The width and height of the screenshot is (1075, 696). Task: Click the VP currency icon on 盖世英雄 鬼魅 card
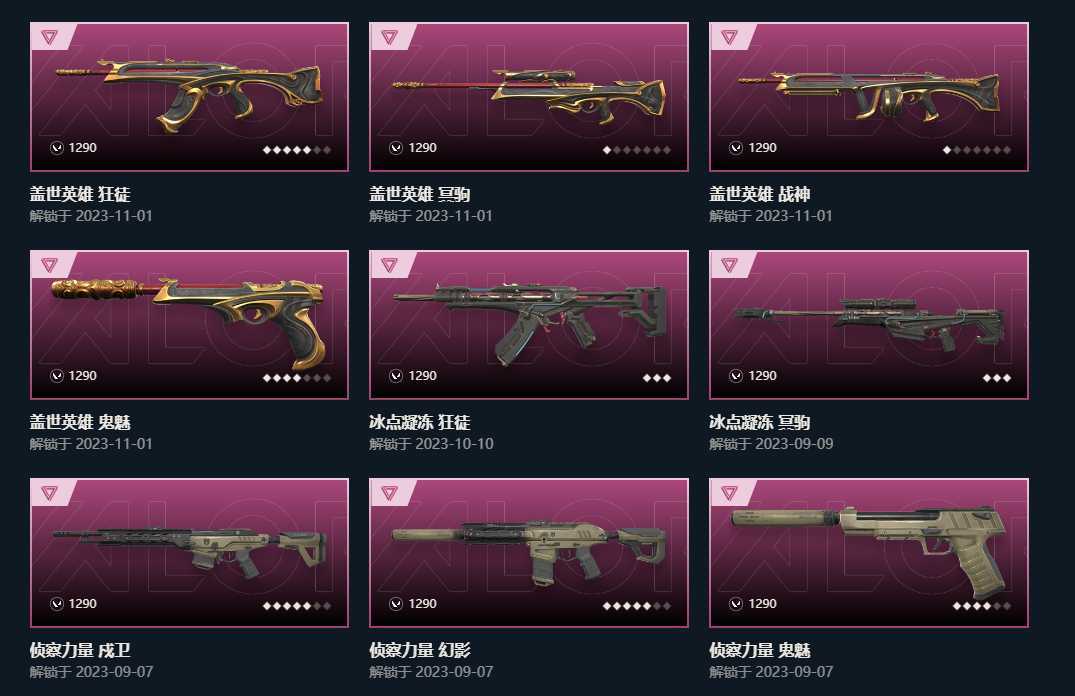[x=57, y=376]
